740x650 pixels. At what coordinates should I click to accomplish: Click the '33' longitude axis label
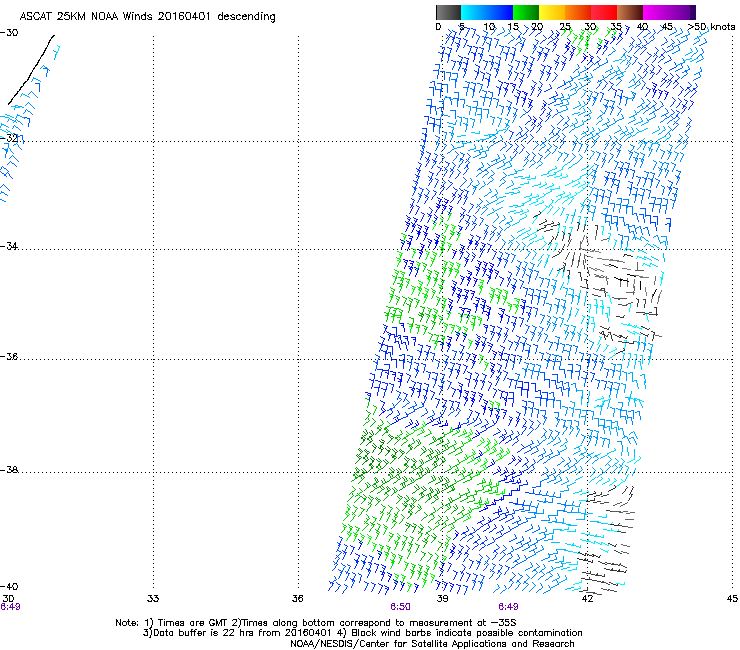pos(153,599)
